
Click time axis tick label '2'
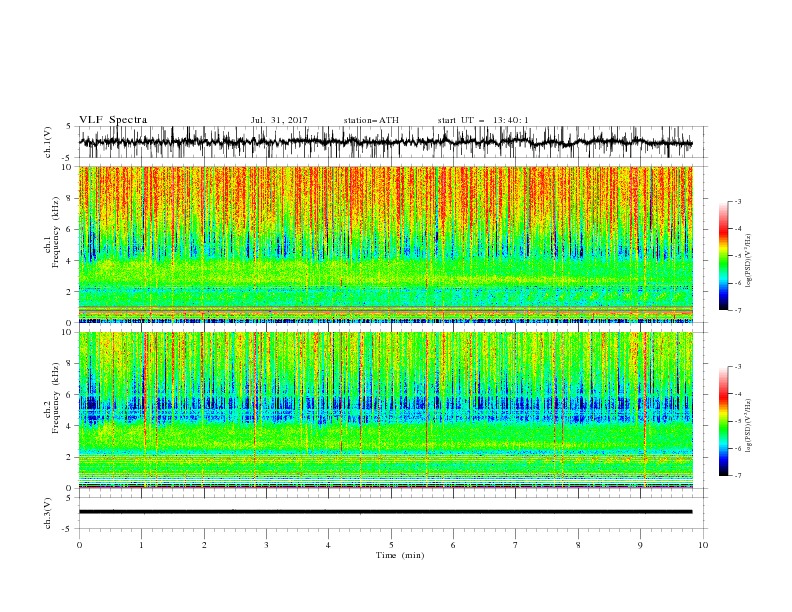coord(204,545)
